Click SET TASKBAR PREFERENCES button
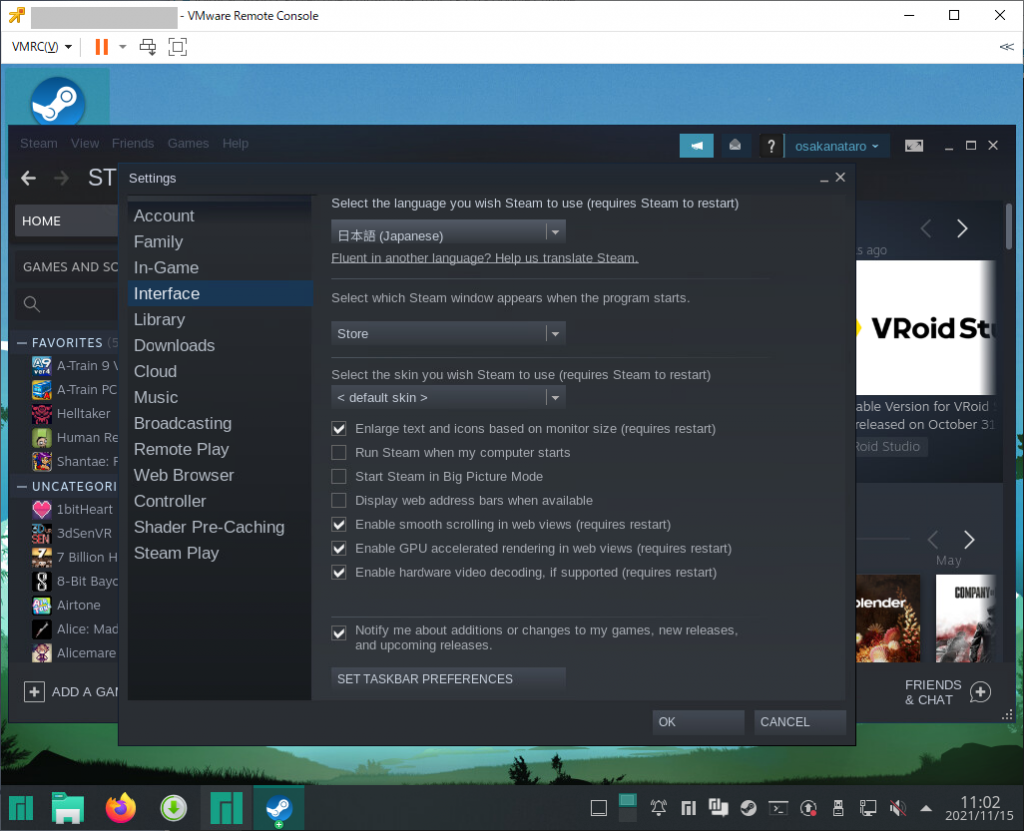Image resolution: width=1024 pixels, height=831 pixels. point(448,679)
